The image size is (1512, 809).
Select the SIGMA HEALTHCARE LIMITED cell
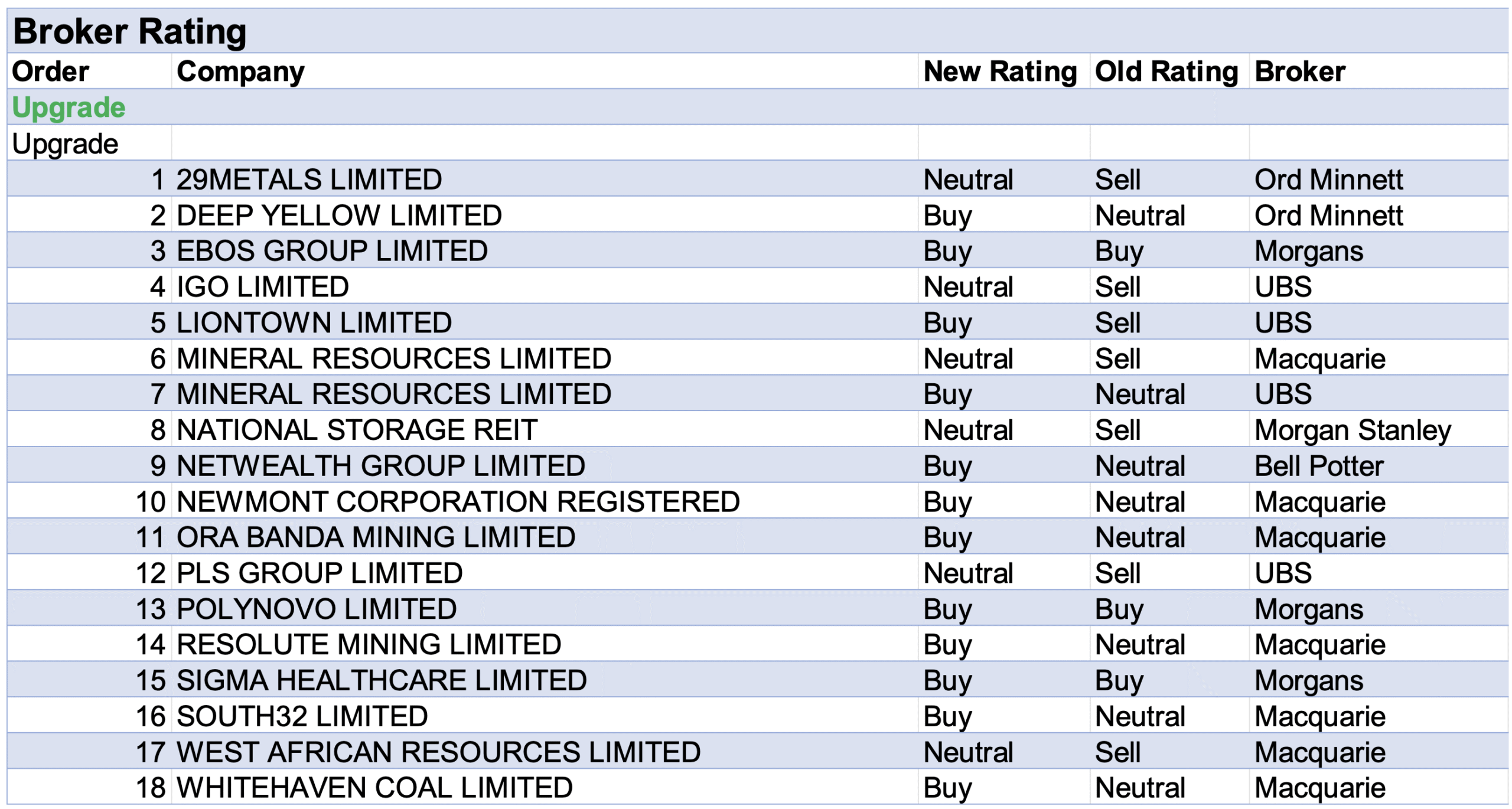pos(382,680)
